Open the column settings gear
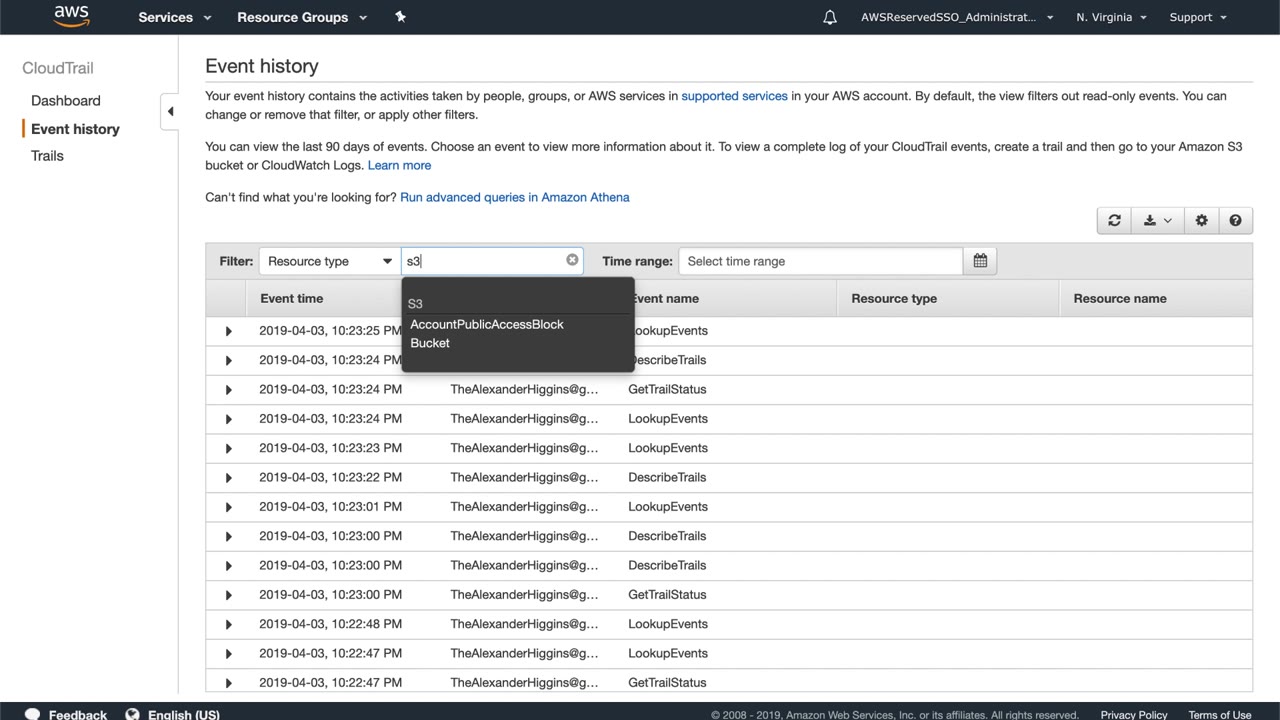 [1201, 221]
